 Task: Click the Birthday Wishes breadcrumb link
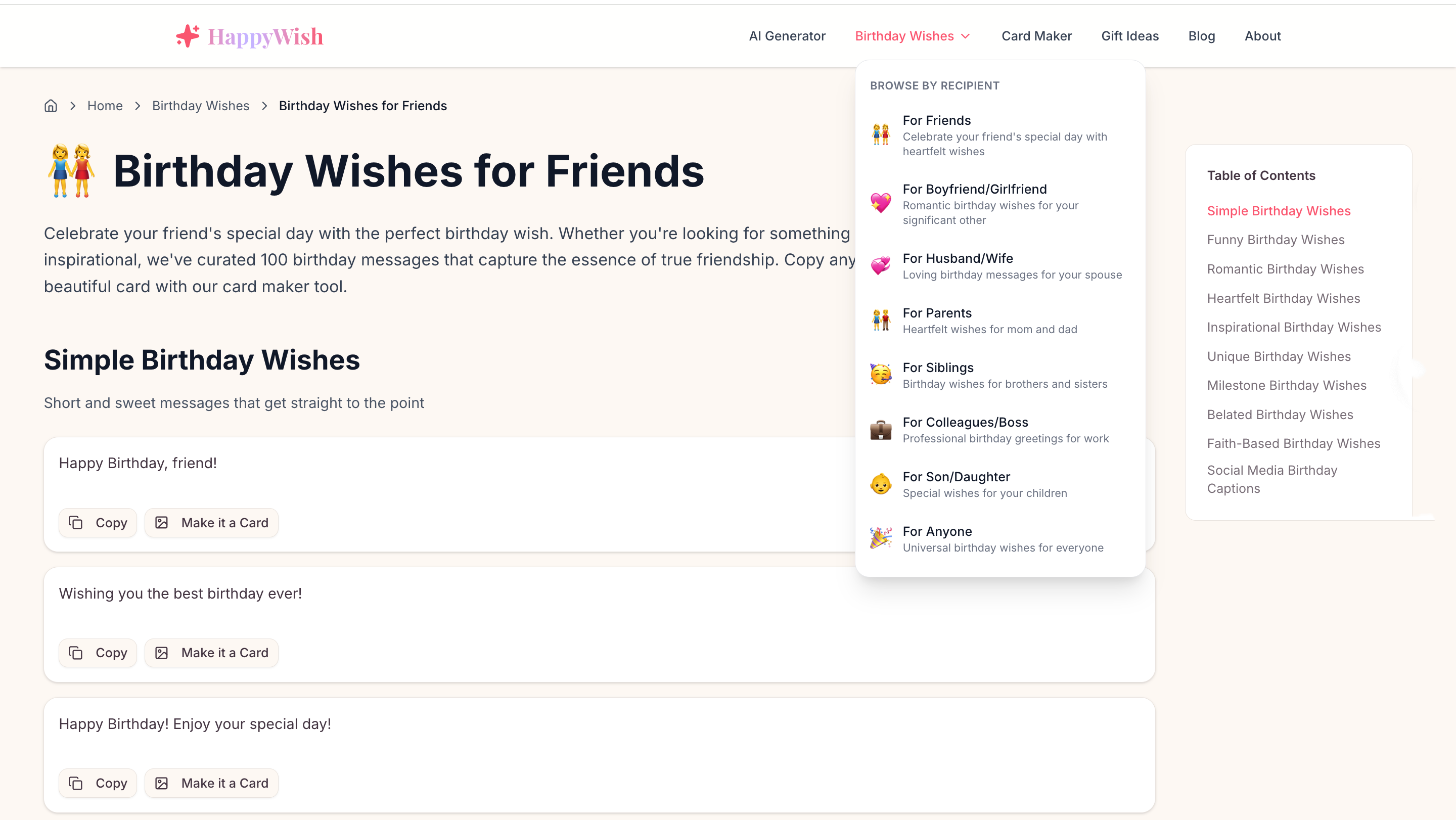(201, 106)
